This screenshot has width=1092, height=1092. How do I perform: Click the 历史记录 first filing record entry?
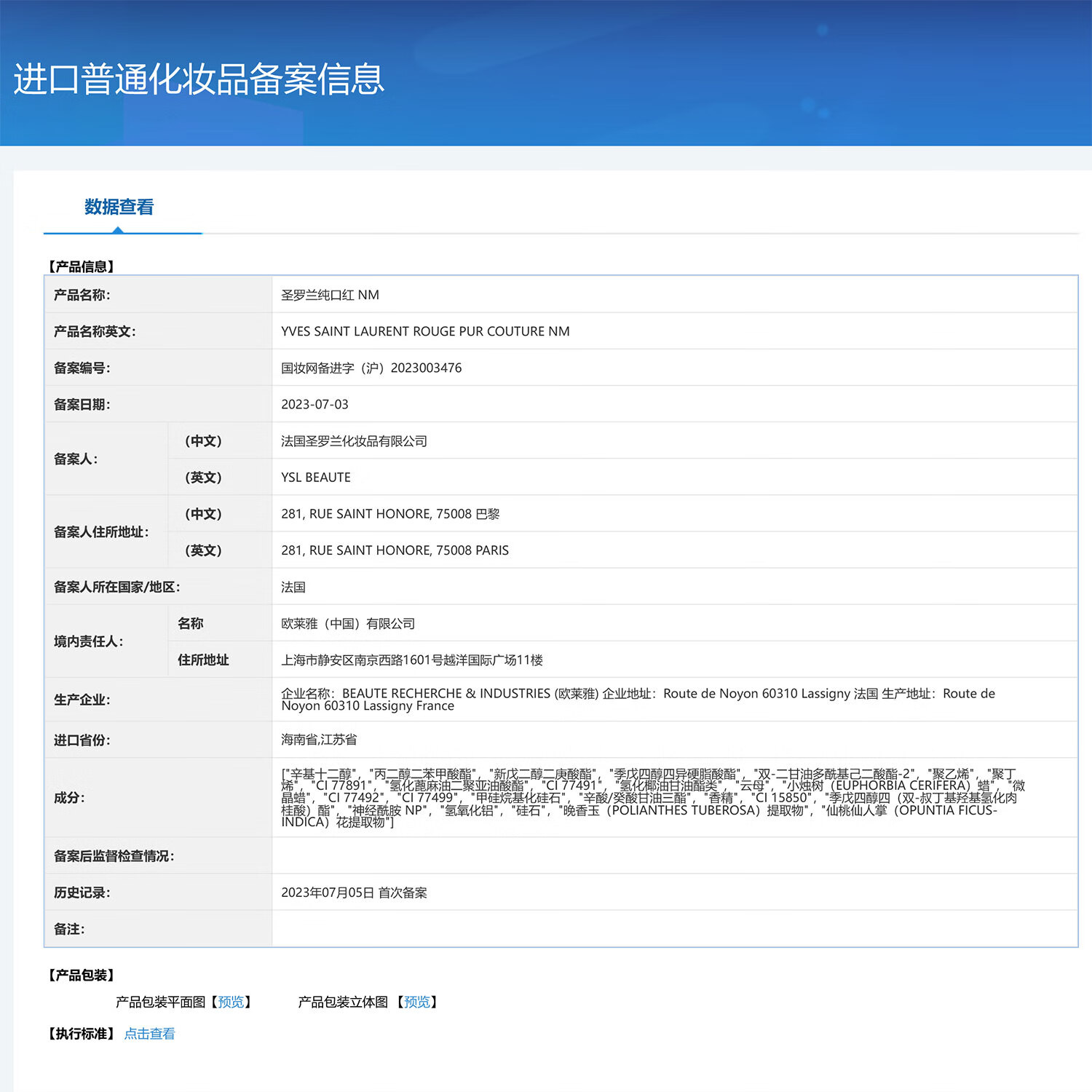(355, 893)
